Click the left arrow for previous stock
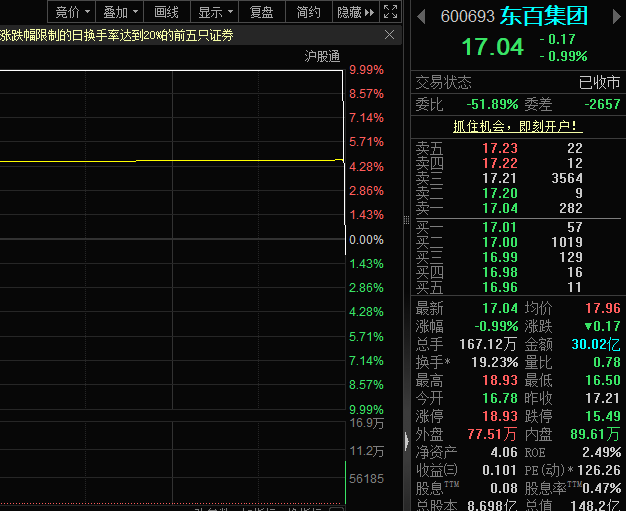The height and width of the screenshot is (511, 626). 420,17
